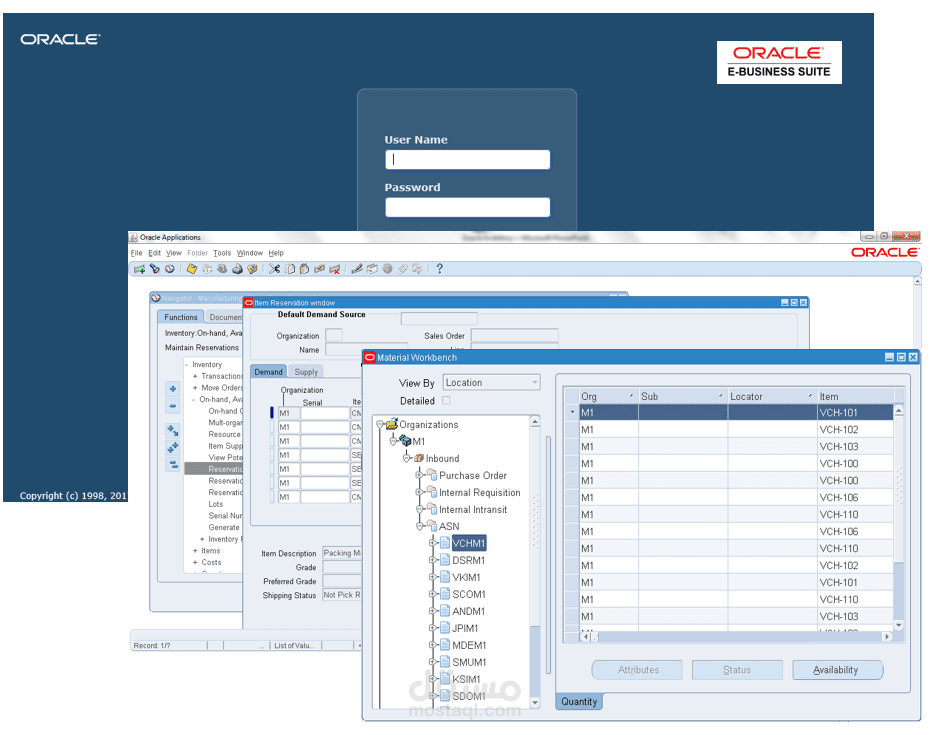This screenshot has width=930, height=735.
Task: Click the Attributes button
Action: point(638,670)
